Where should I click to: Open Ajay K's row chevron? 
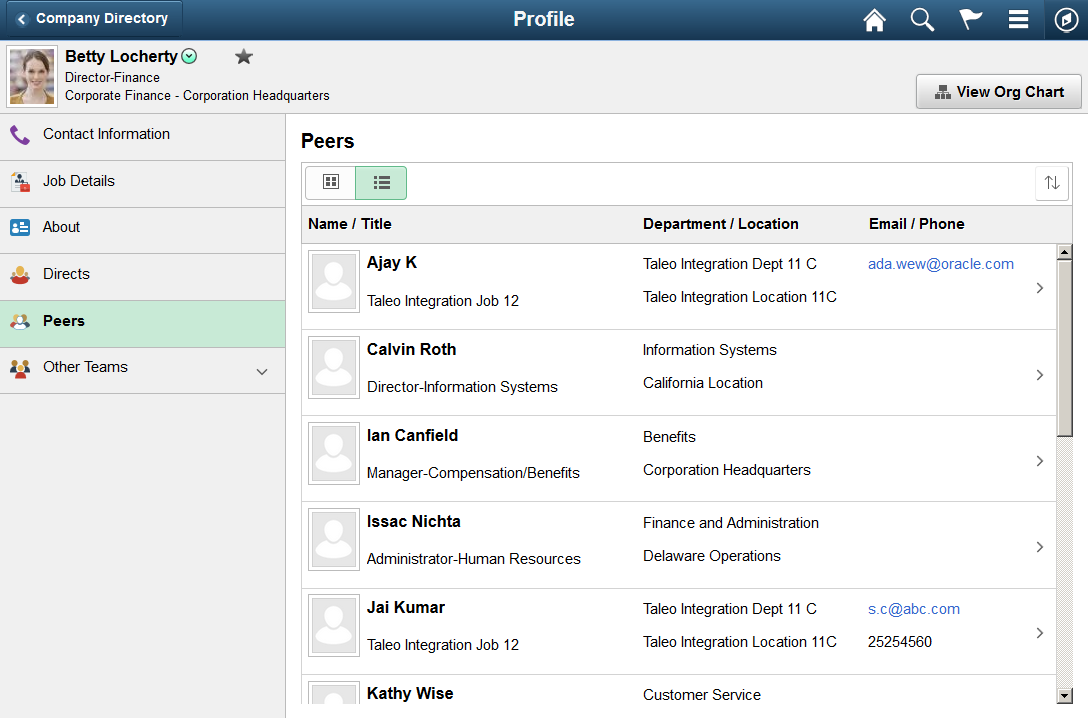click(1039, 288)
